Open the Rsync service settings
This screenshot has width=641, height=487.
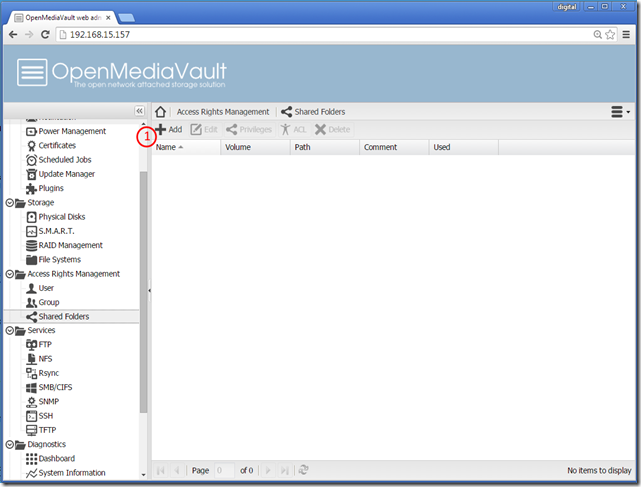[x=43, y=373]
